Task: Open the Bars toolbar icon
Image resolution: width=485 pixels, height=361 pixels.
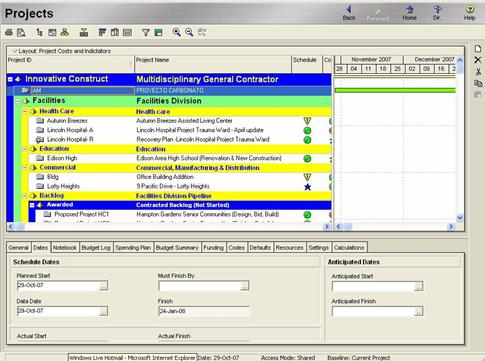Action: (x=102, y=32)
